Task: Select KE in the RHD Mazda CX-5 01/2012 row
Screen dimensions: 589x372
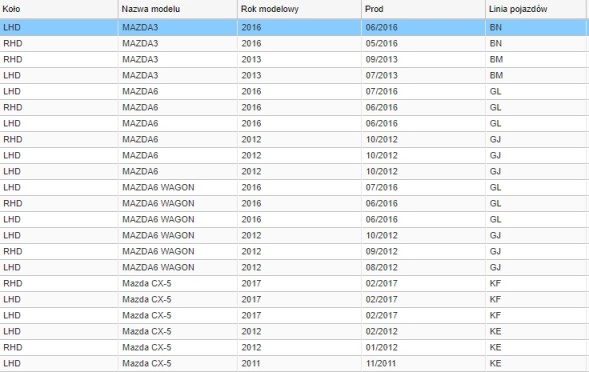Action: [495, 348]
